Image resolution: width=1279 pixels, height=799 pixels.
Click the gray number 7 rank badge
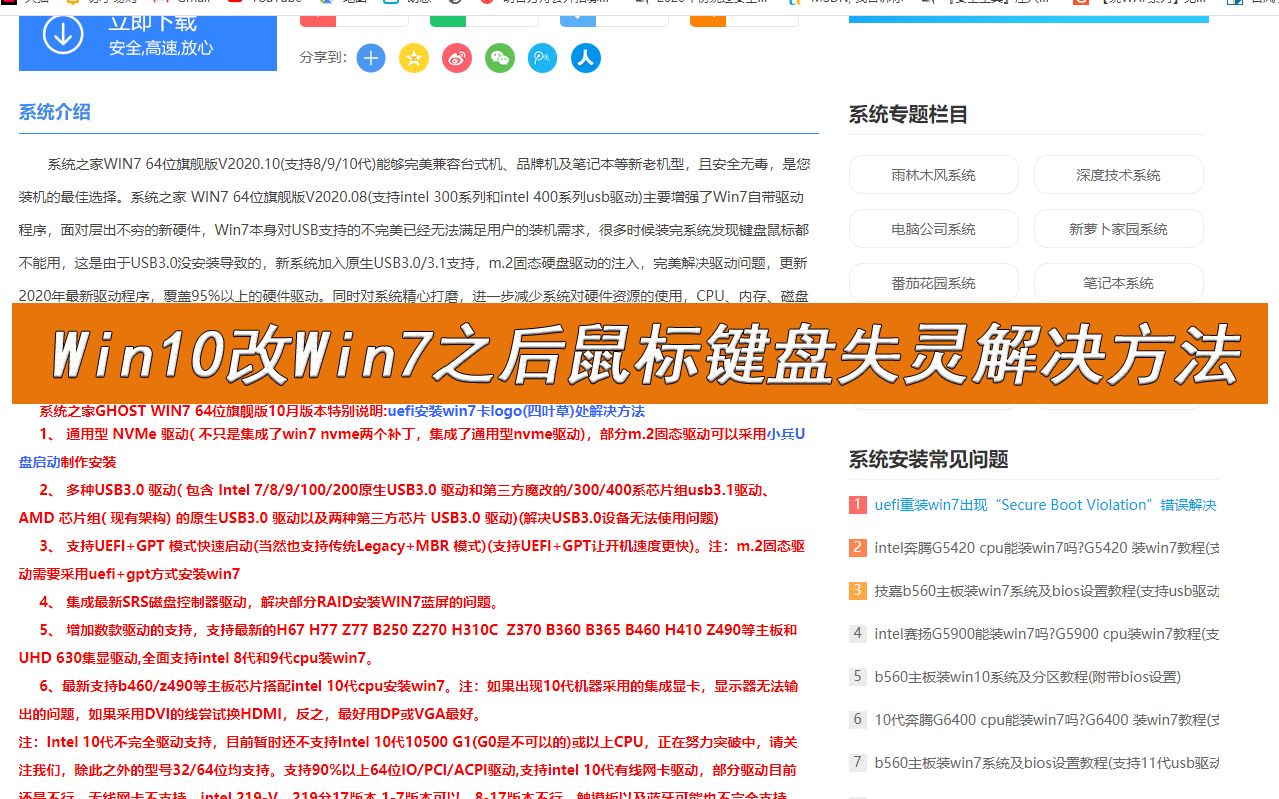[858, 763]
